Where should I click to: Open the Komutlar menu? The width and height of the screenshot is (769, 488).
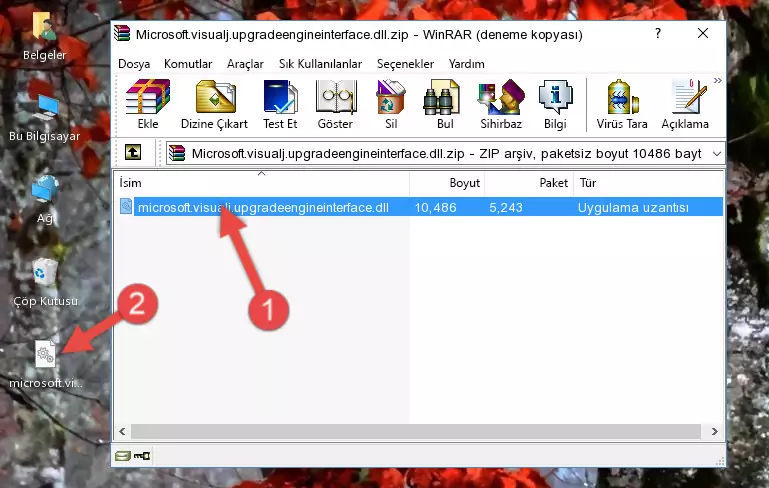[x=188, y=64]
